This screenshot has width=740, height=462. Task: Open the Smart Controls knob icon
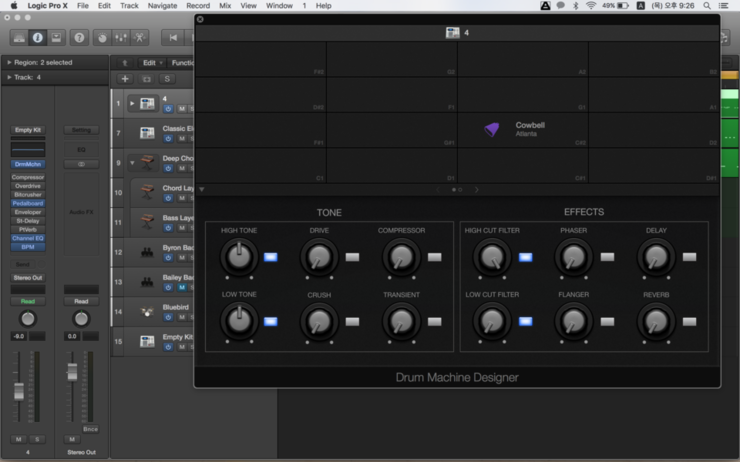(x=102, y=38)
